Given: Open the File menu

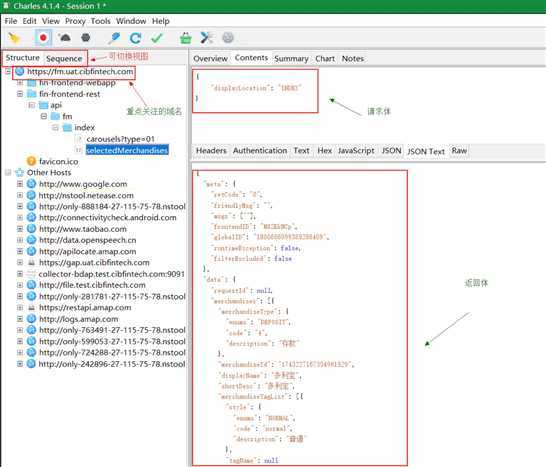Looking at the screenshot, I should (11, 21).
